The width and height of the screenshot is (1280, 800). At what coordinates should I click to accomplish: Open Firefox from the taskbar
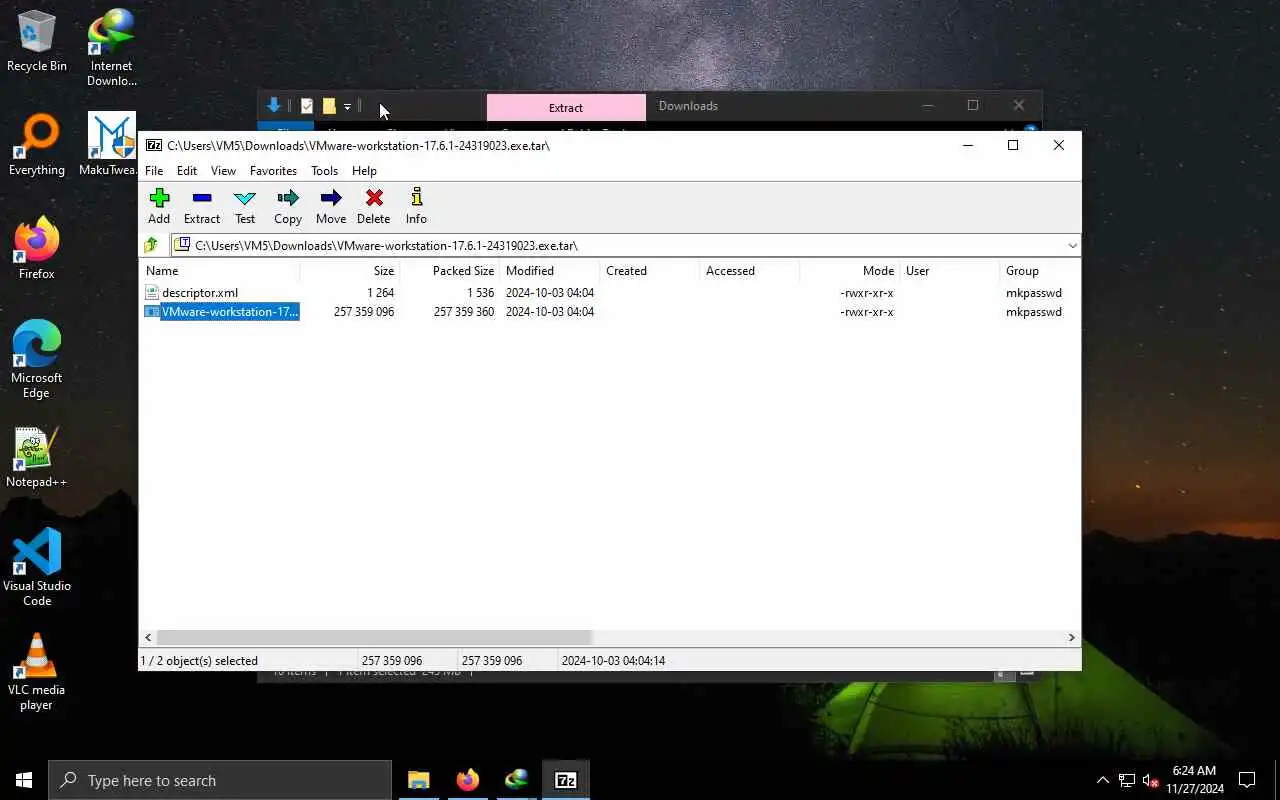click(x=467, y=780)
